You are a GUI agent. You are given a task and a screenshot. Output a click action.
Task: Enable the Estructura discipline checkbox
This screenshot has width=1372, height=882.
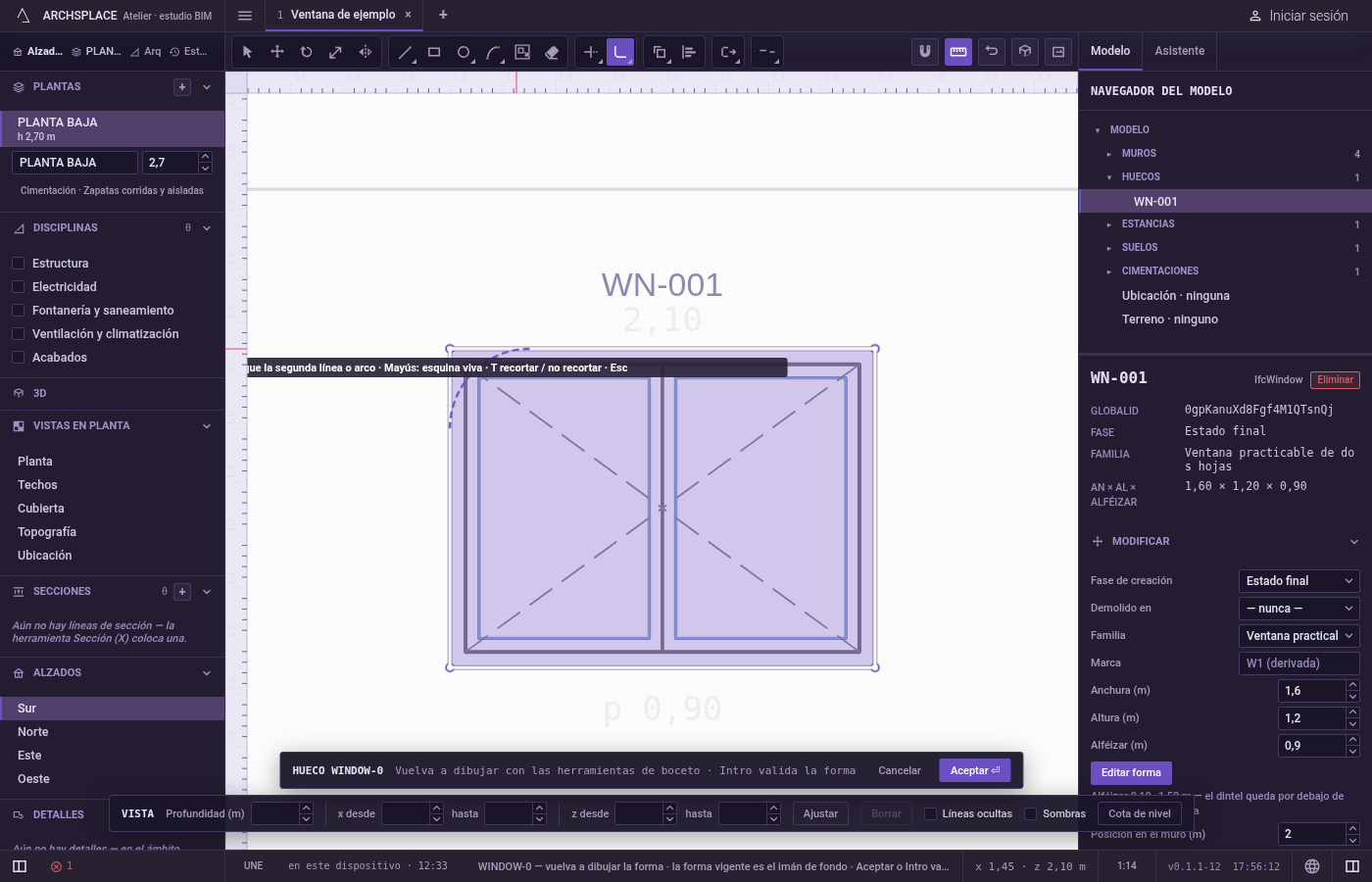pos(18,264)
